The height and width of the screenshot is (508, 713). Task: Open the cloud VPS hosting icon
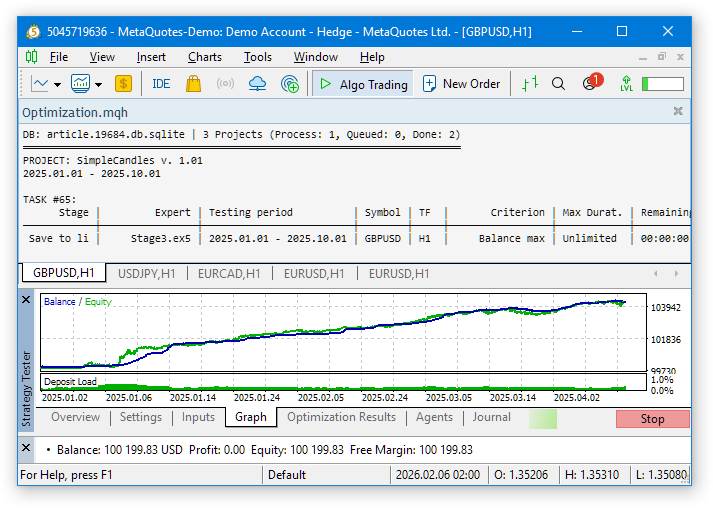click(257, 84)
